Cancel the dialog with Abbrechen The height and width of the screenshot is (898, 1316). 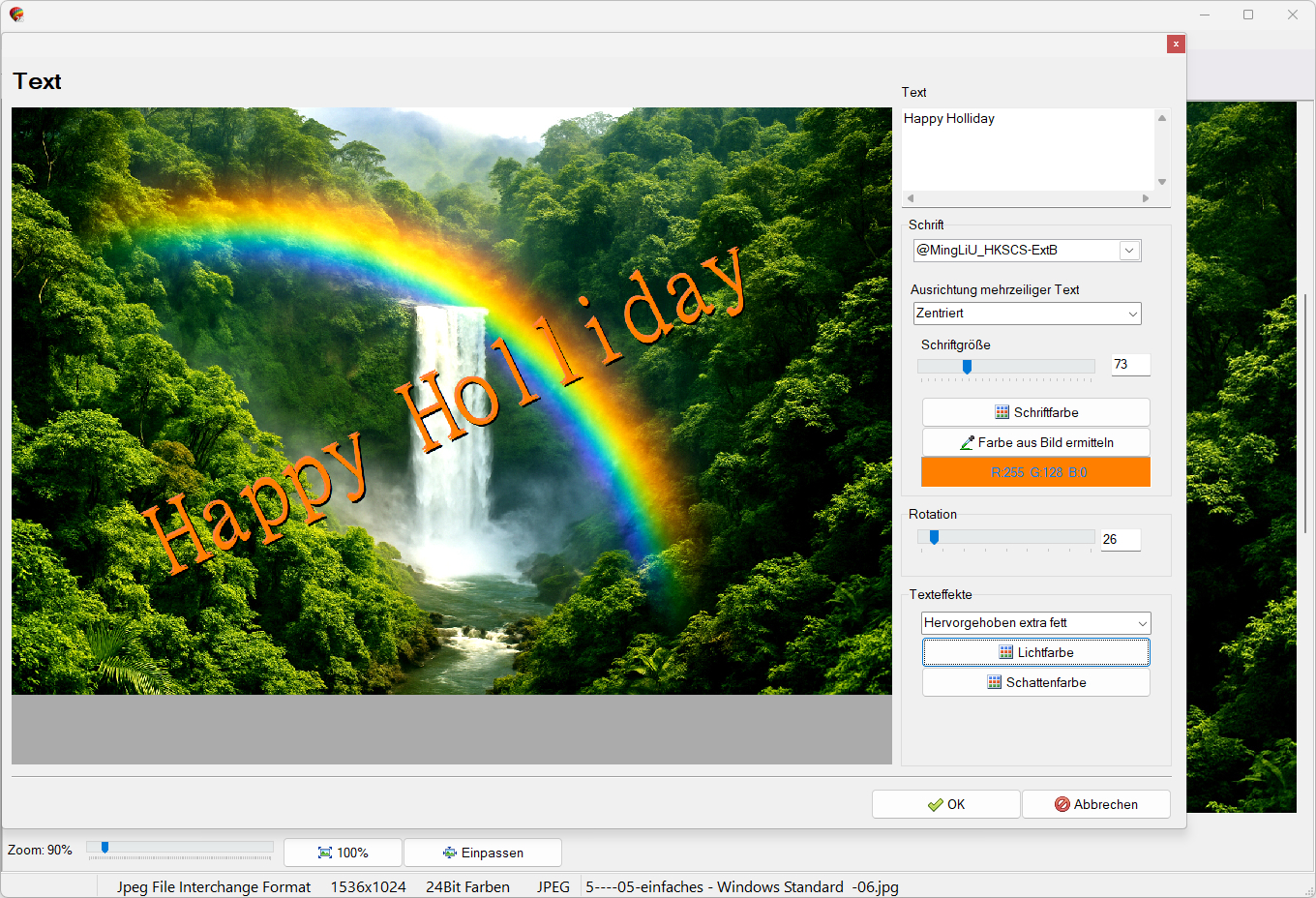tap(1095, 804)
